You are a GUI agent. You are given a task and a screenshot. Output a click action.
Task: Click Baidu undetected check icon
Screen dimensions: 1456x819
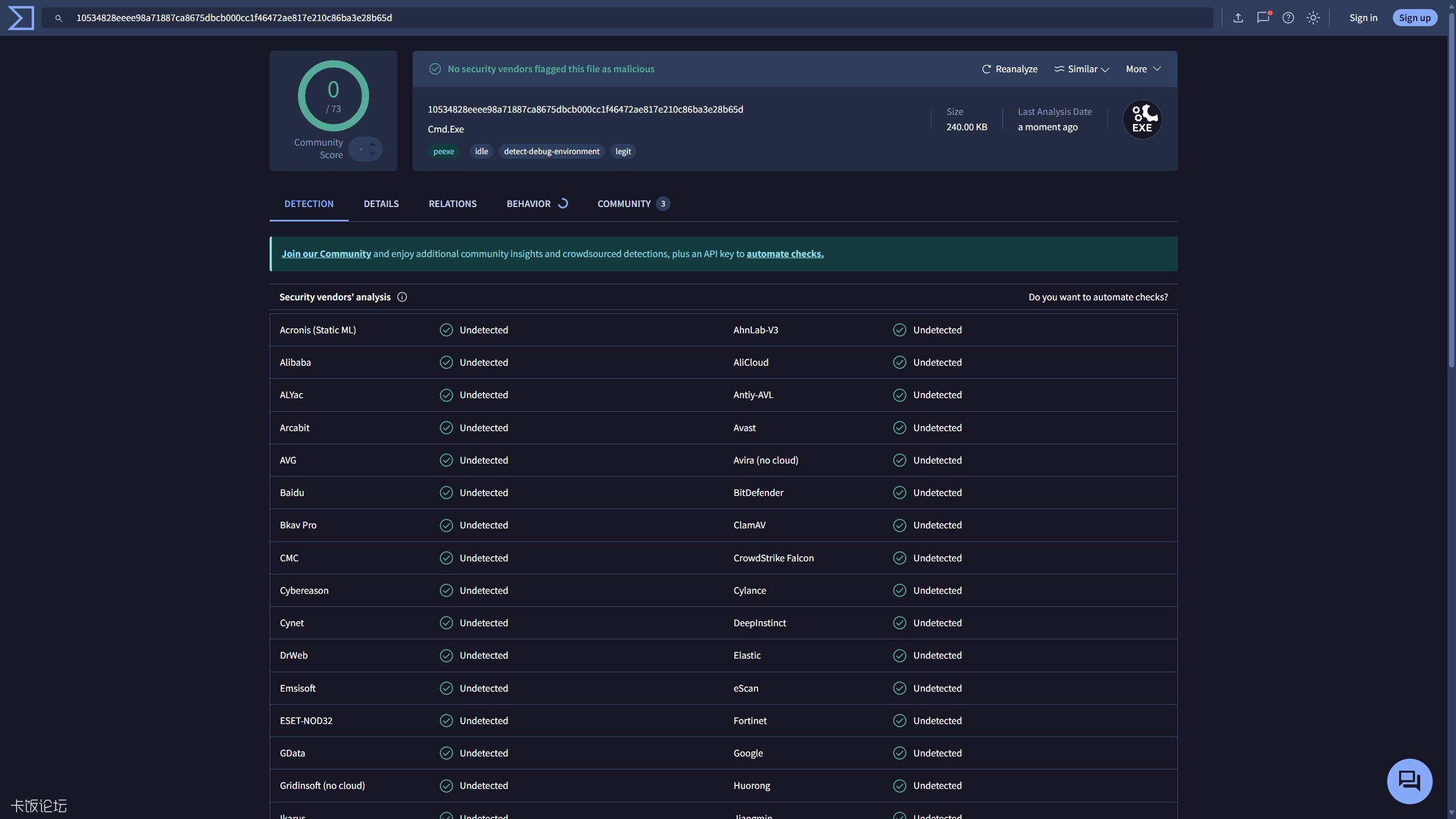coord(446,493)
